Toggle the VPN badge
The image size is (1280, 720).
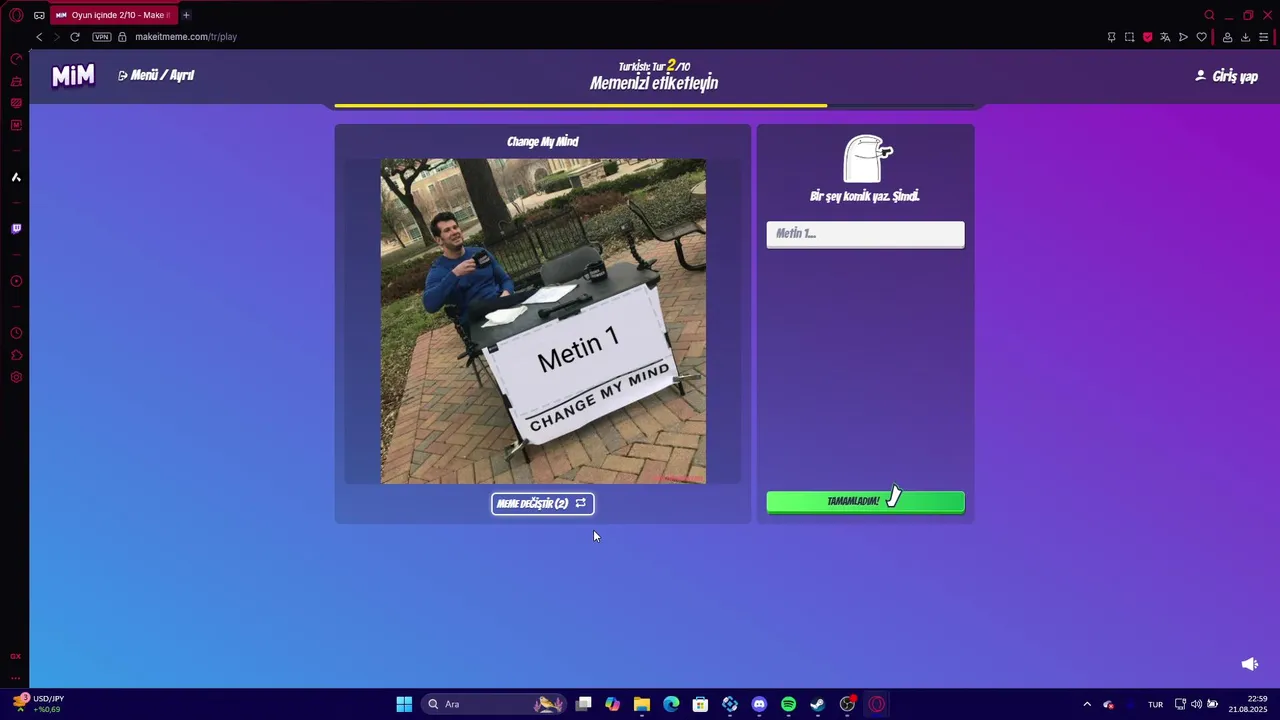point(102,37)
